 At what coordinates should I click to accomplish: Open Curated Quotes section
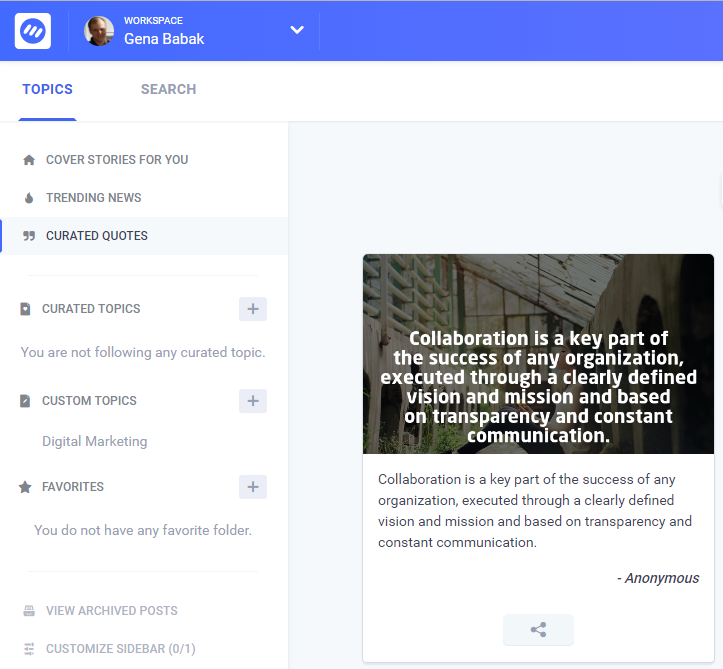[x=97, y=236]
